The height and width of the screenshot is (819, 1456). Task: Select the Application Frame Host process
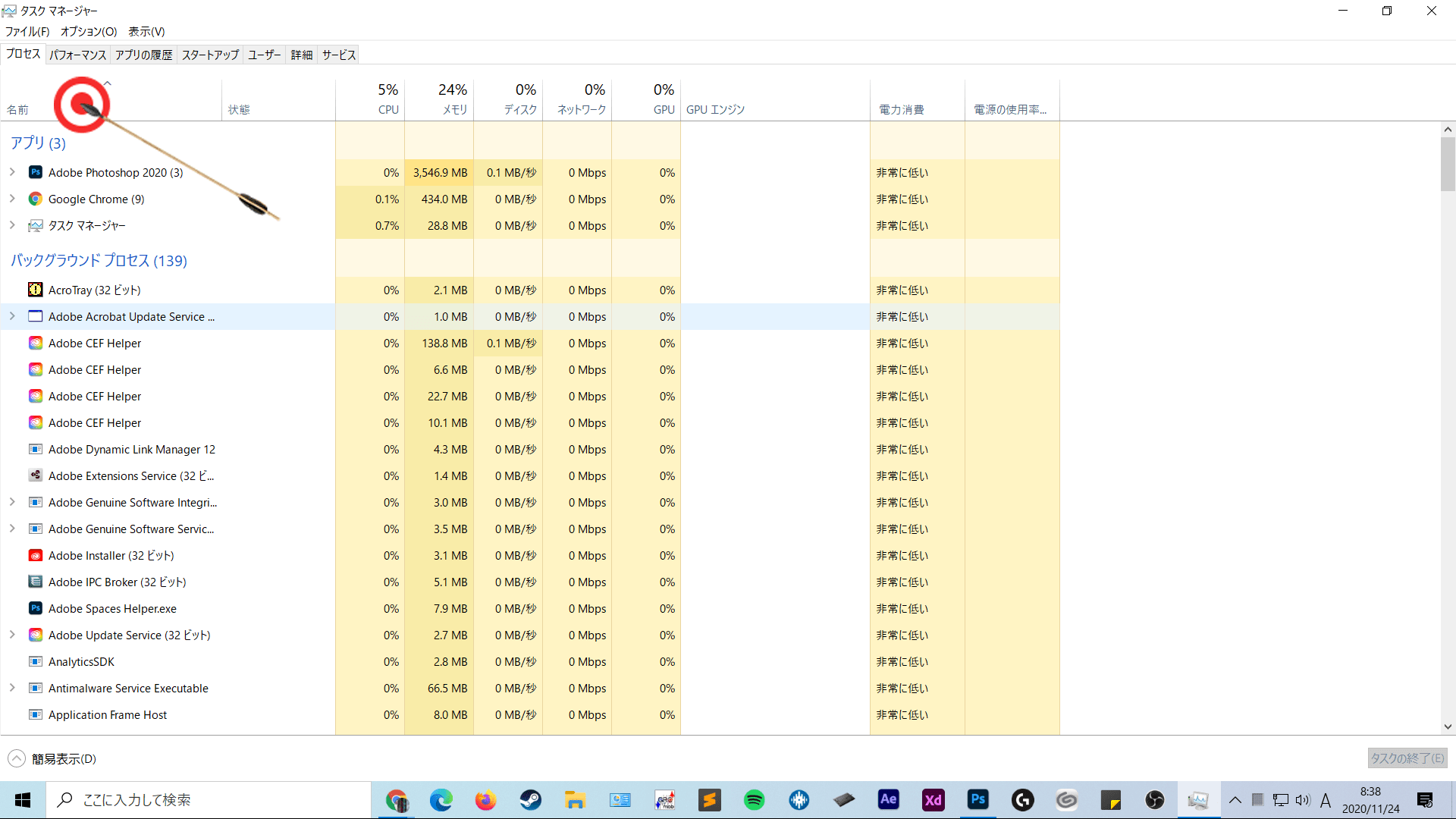(x=531, y=714)
